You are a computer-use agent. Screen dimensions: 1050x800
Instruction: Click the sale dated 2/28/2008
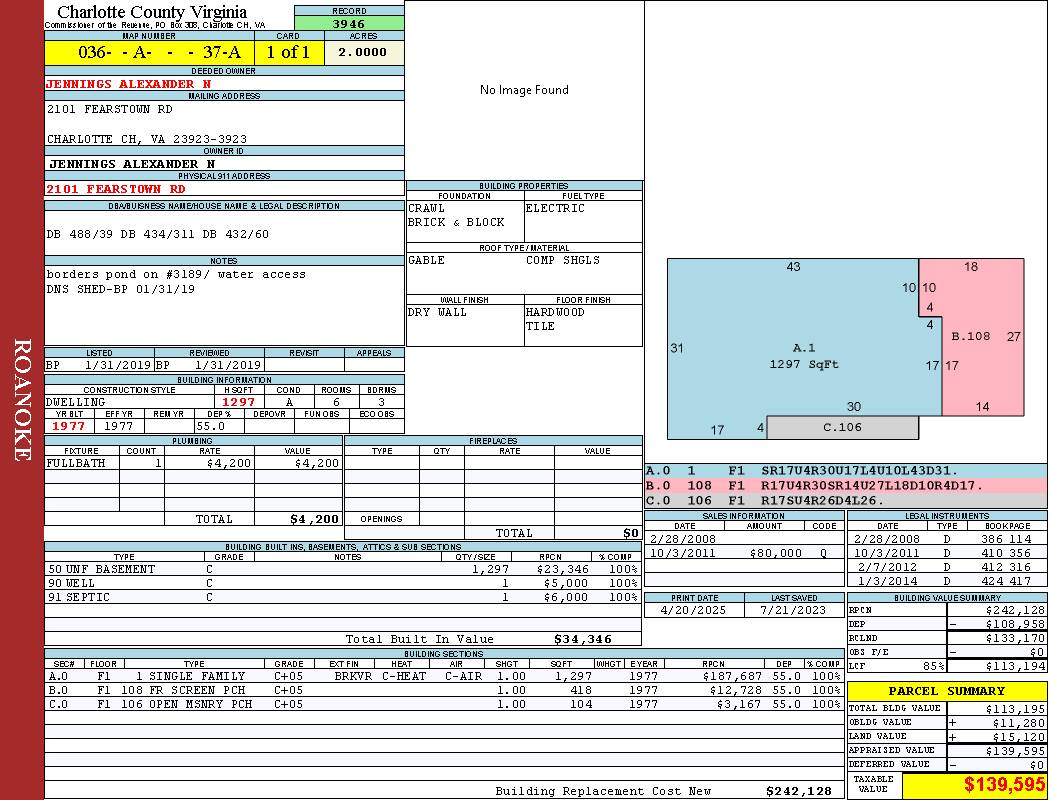682,539
